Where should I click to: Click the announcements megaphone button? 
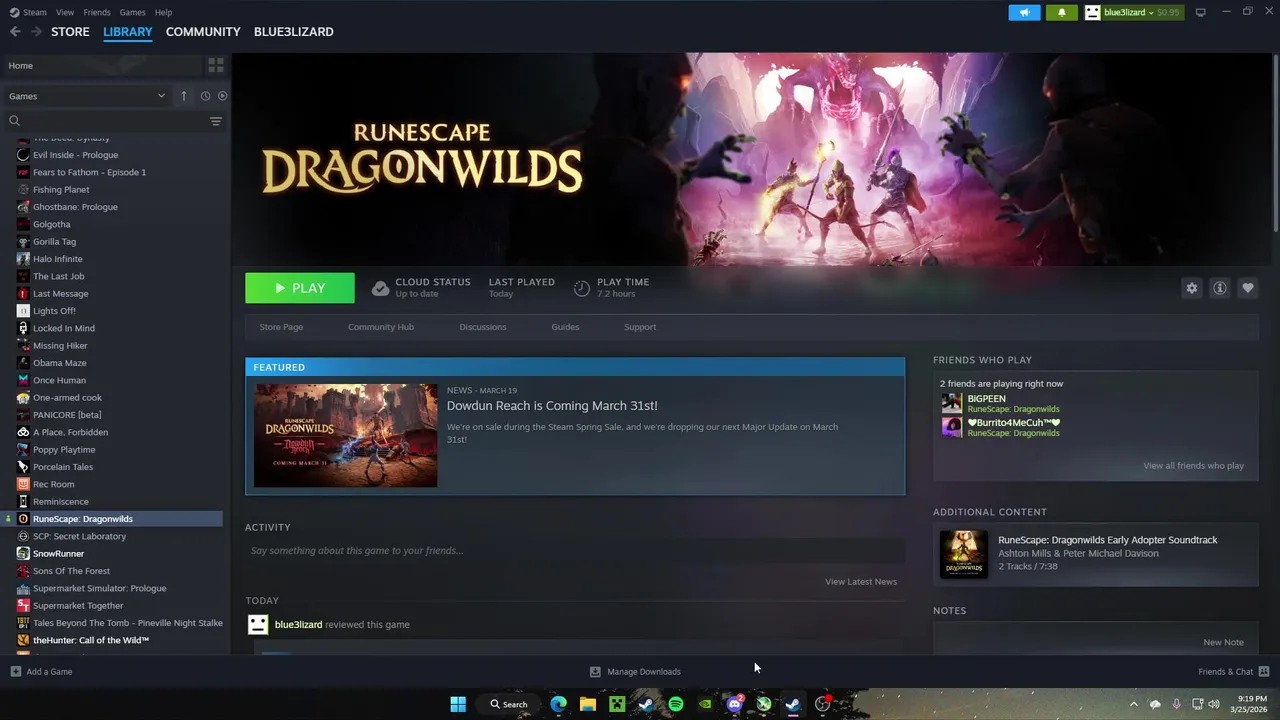1024,12
